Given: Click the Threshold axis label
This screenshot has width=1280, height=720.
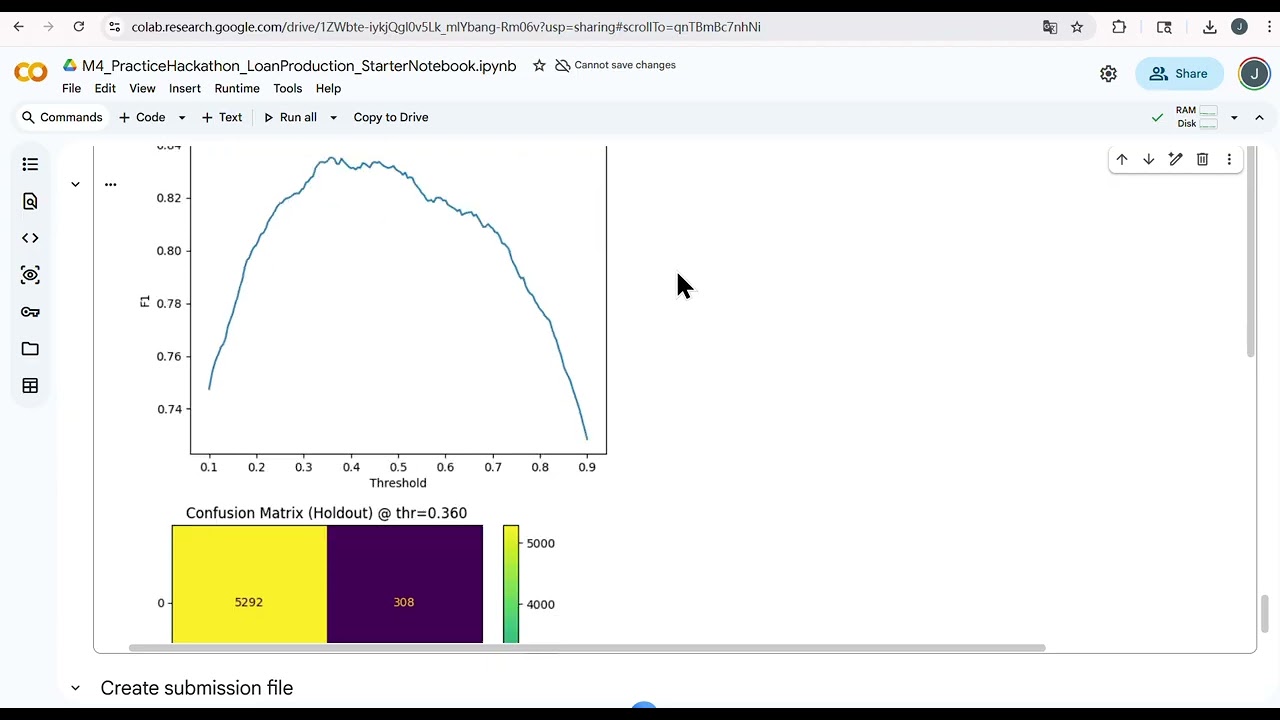Looking at the screenshot, I should (x=398, y=483).
